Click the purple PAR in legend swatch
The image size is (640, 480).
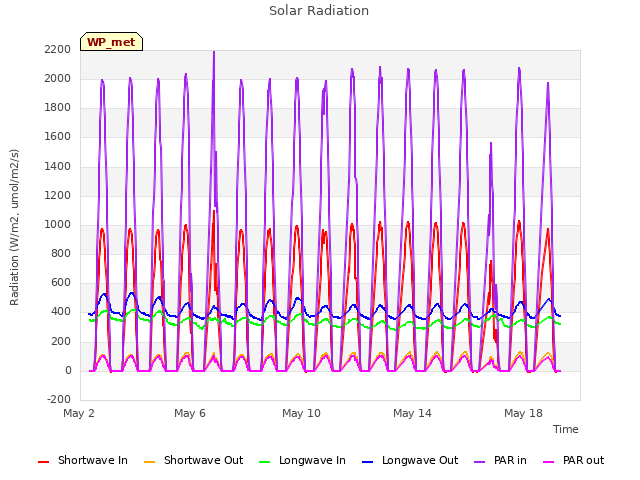pyautogui.click(x=480, y=462)
